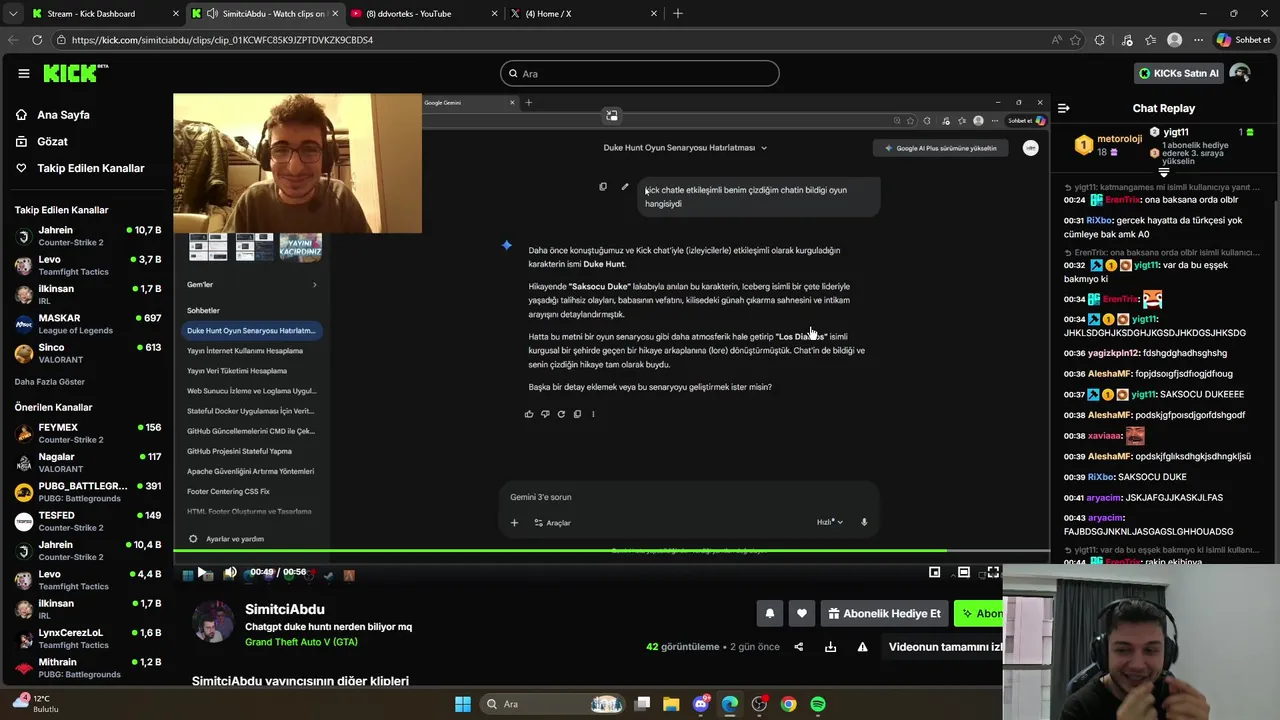Refresh the browser page
This screenshot has height=720, width=1280.
tap(37, 40)
